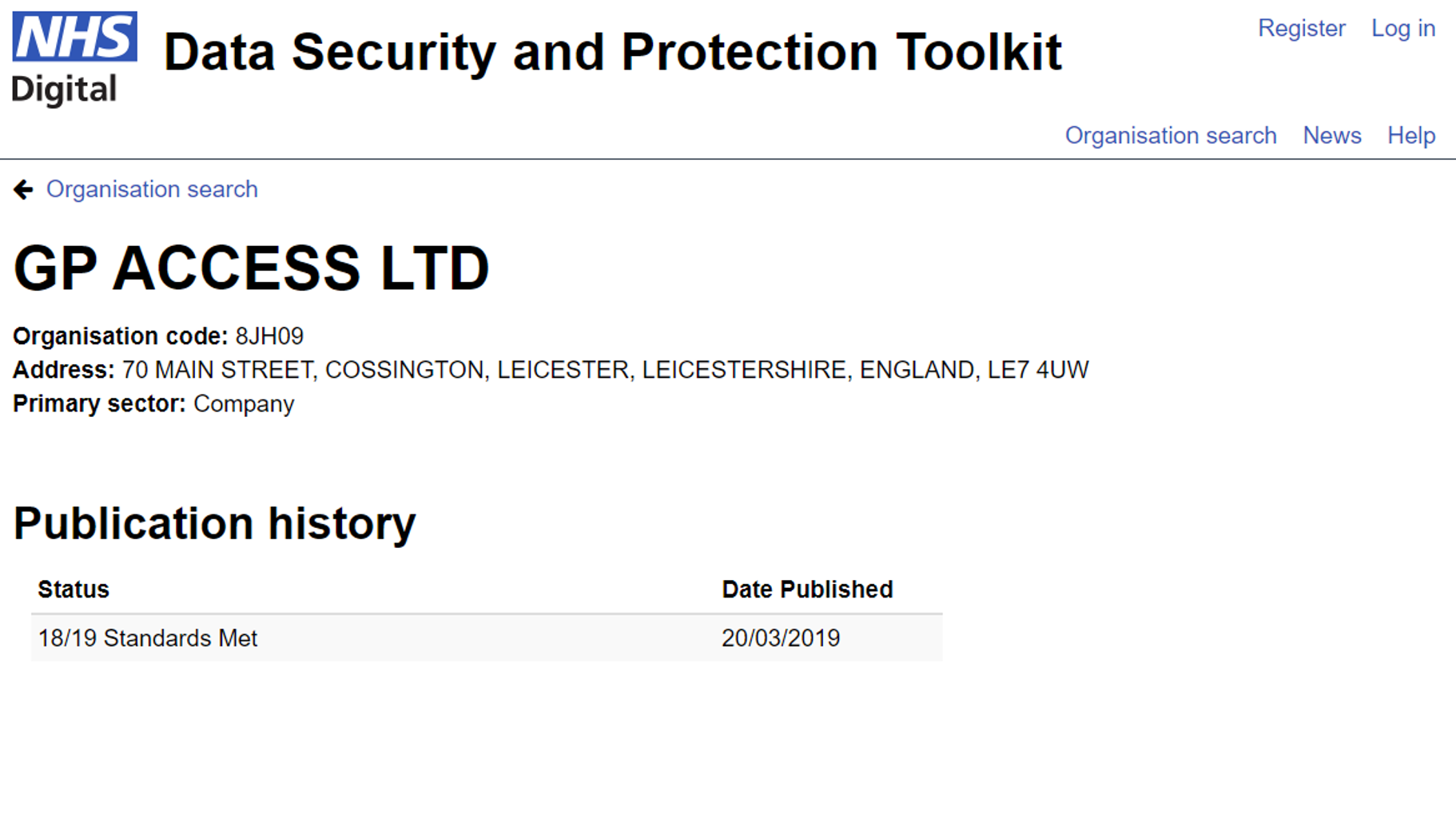
Task: Click the Data Security and Protection Toolkit title
Action: [612, 53]
